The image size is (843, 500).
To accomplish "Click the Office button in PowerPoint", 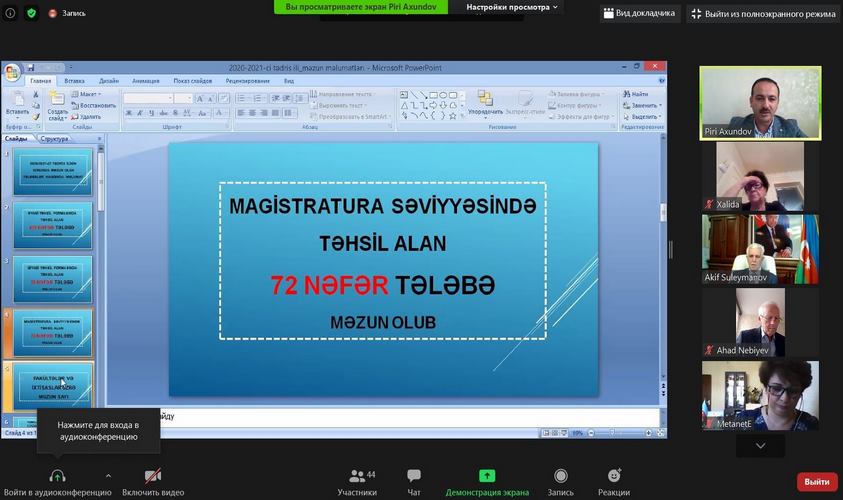I will coord(12,73).
